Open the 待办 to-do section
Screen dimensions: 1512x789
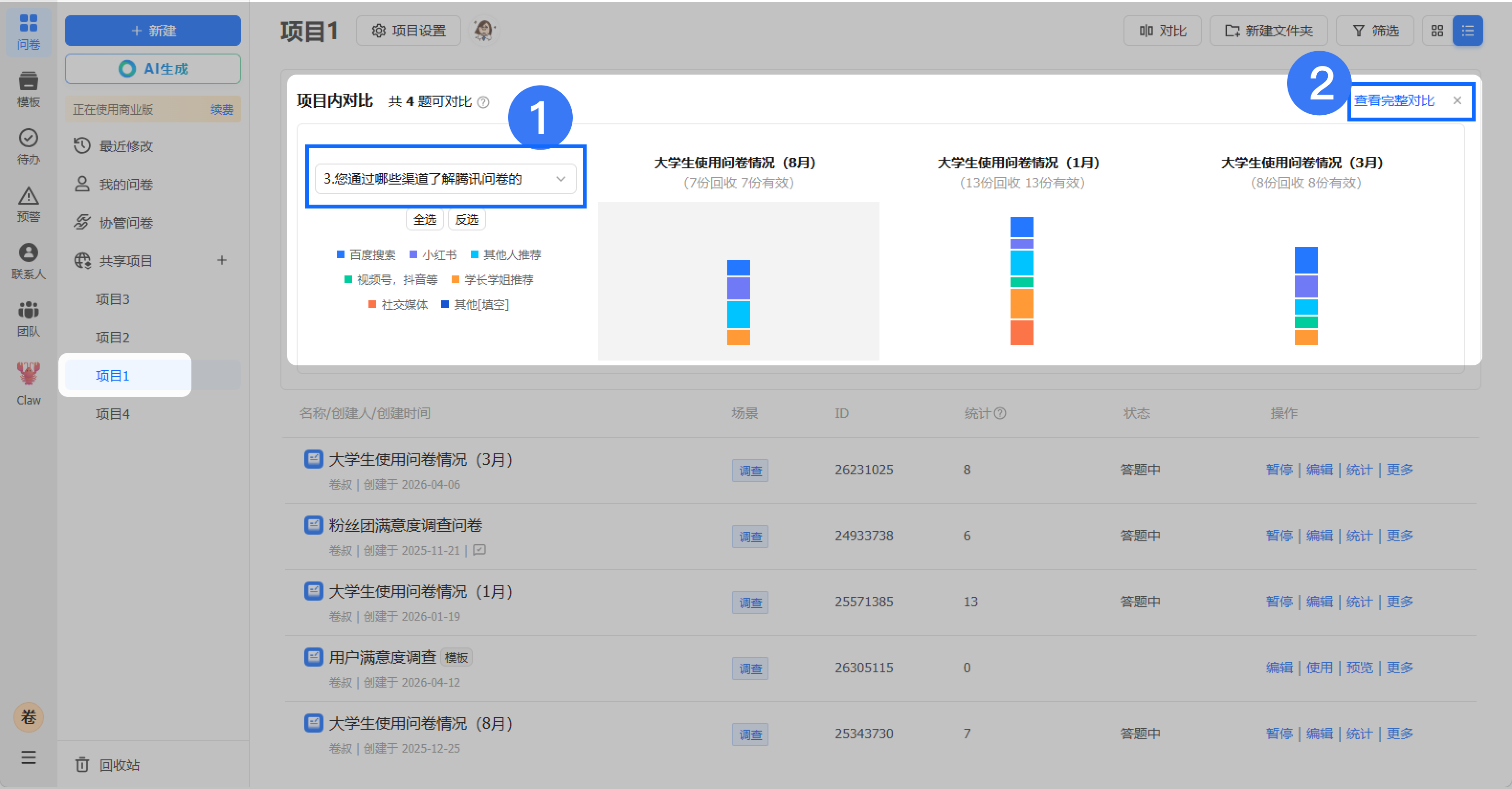point(28,147)
